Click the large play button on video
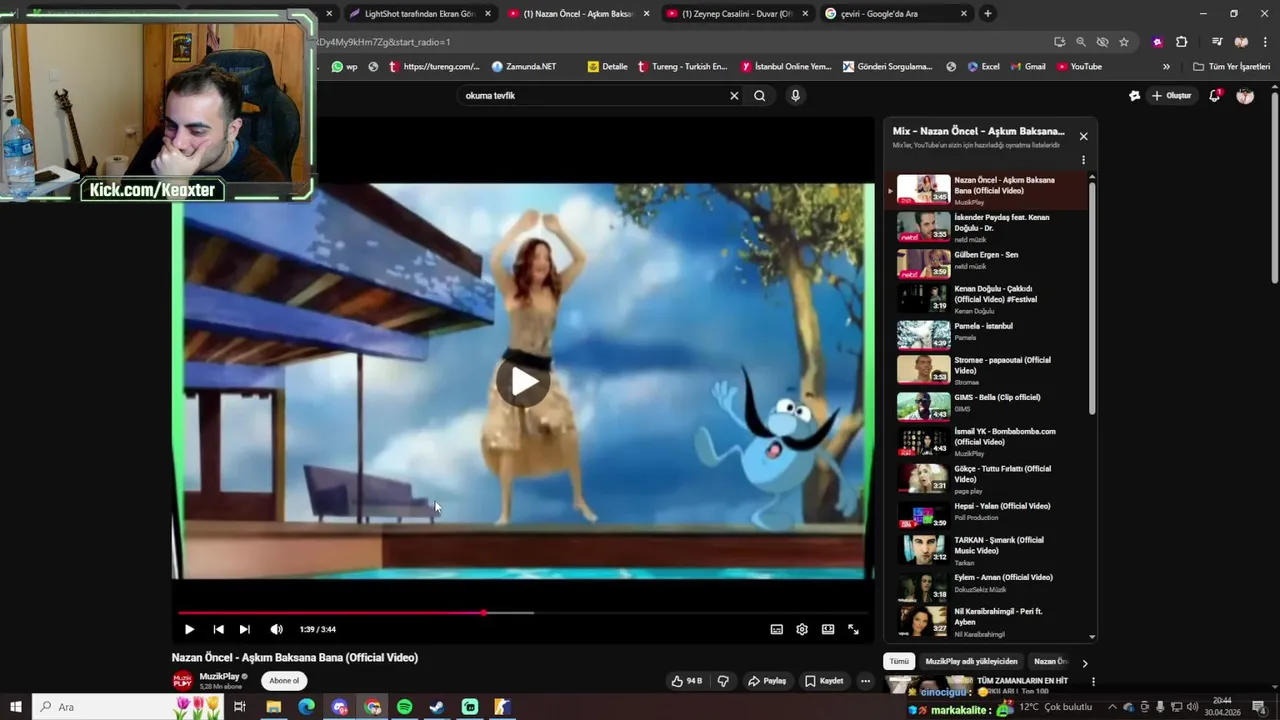1280x720 pixels. tap(523, 381)
